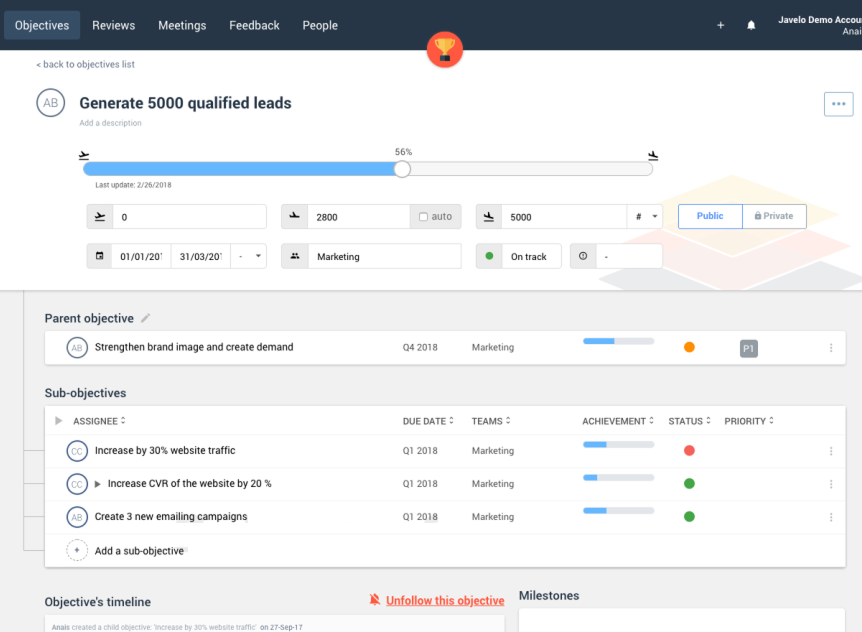The height and width of the screenshot is (632, 862).
Task: Enable the auto checkbox next to 2800
Action: pos(424,216)
